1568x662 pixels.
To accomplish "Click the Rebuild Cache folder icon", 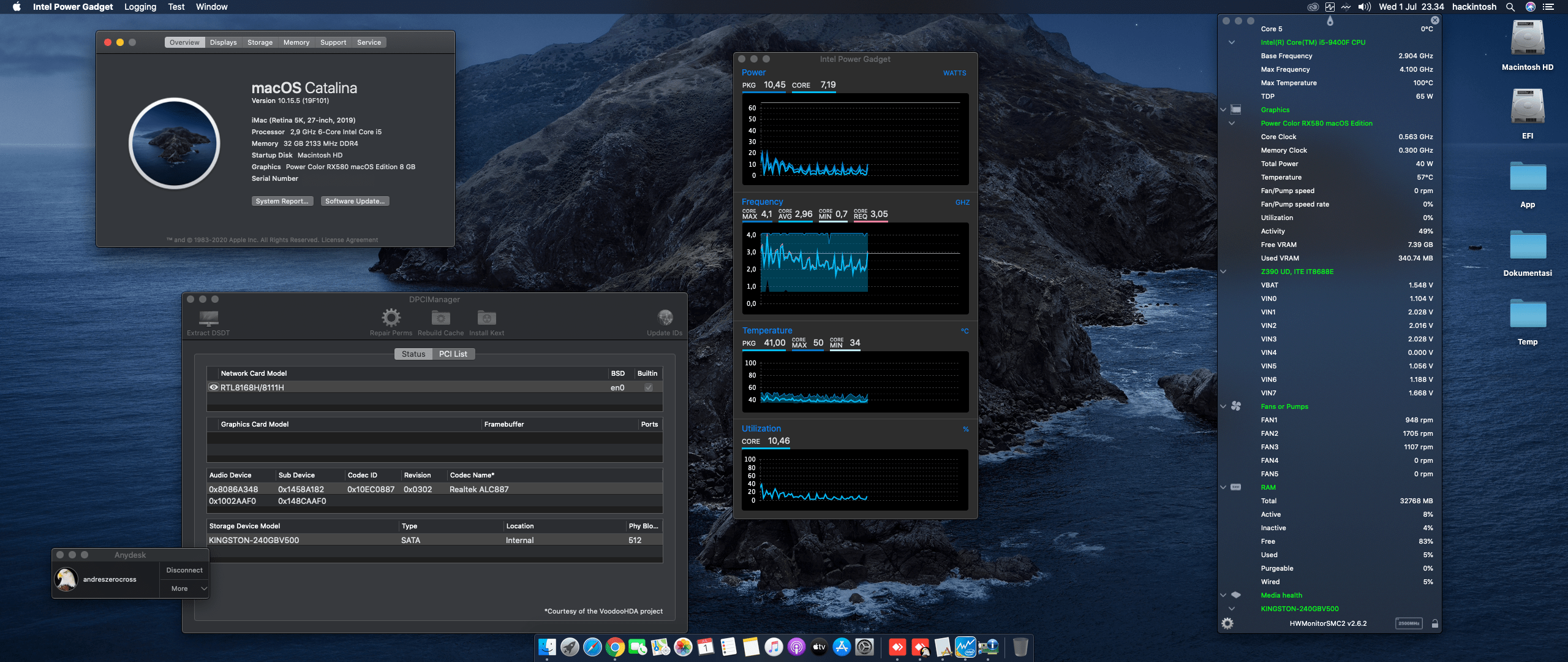I will tap(440, 318).
